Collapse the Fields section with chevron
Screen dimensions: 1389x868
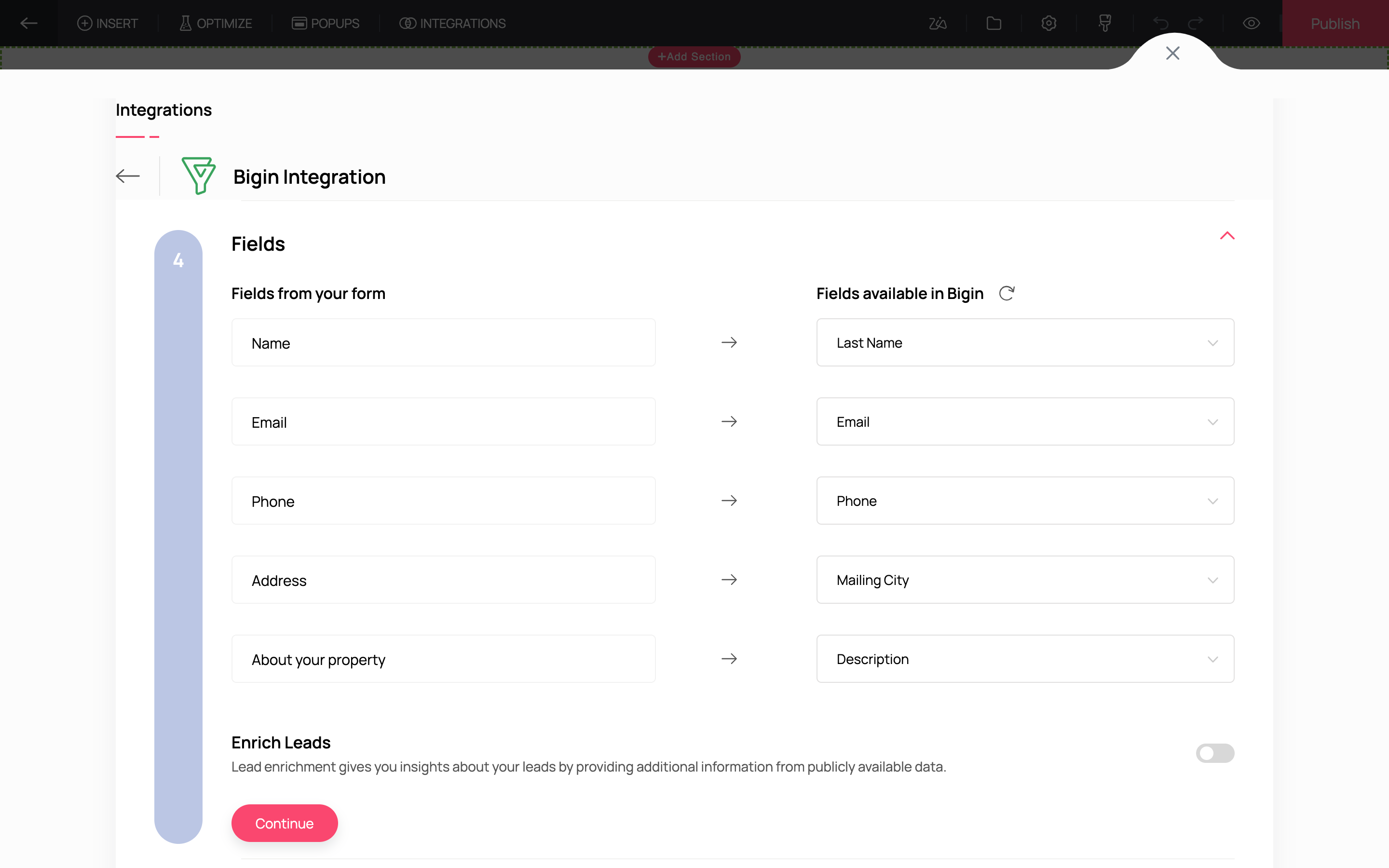pyautogui.click(x=1227, y=236)
